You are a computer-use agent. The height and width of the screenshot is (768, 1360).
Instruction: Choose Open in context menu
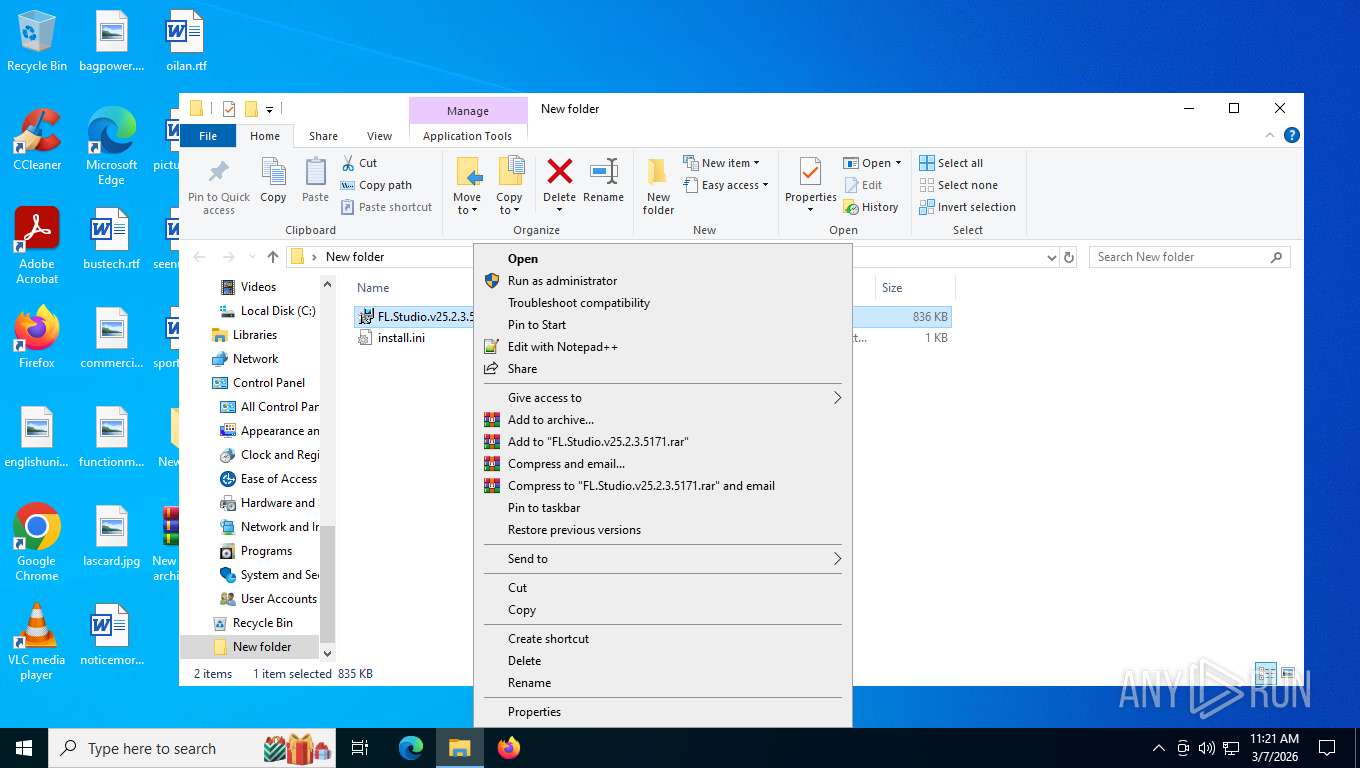point(662,259)
